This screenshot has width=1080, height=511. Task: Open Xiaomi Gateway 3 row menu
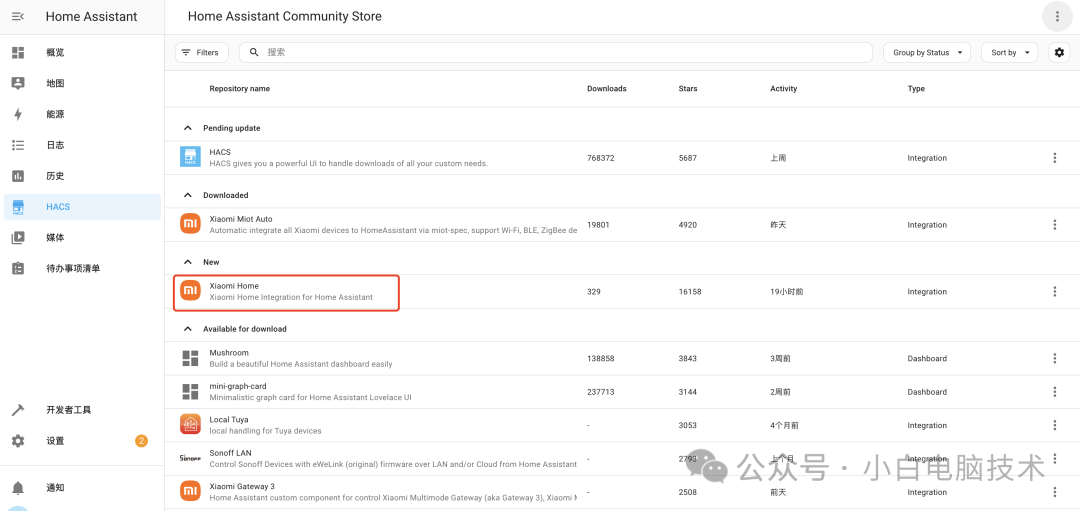[x=1055, y=492]
